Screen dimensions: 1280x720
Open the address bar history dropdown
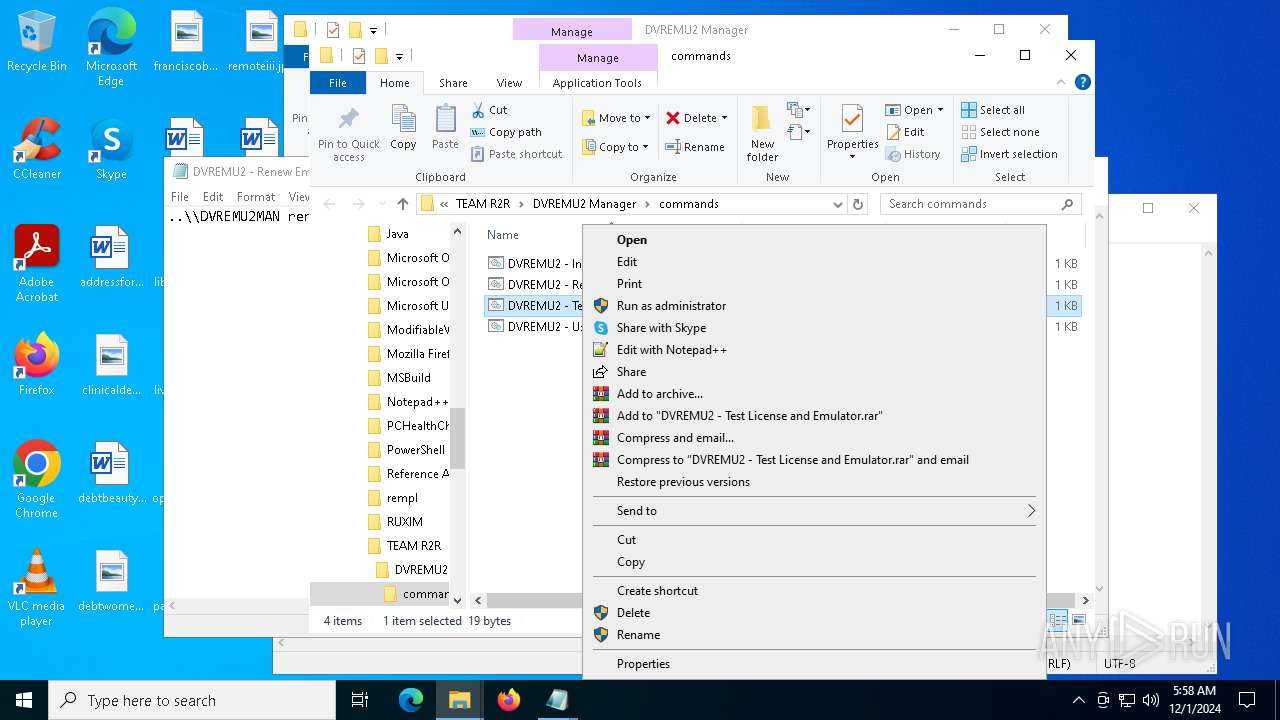(x=837, y=204)
